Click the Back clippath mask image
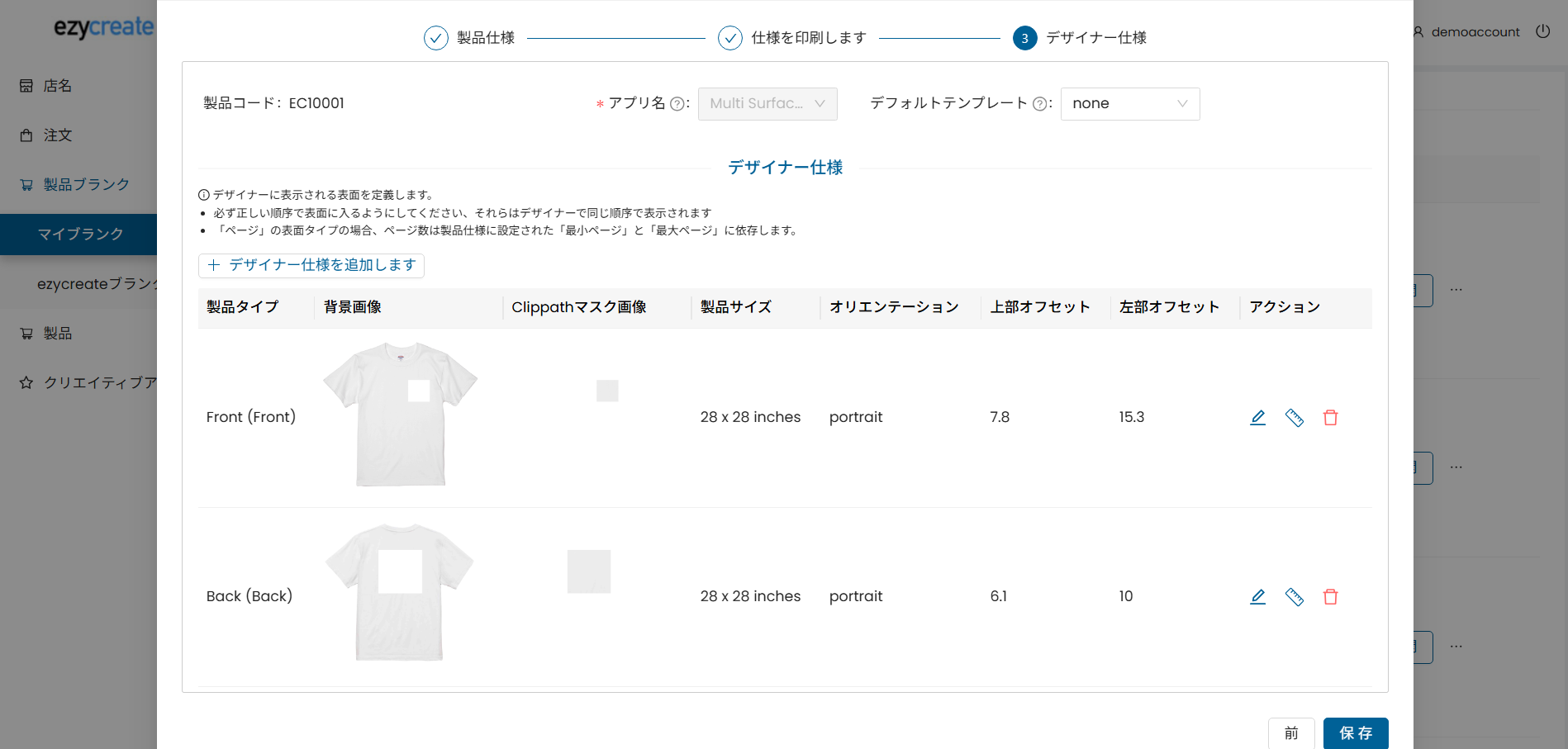Image resolution: width=1568 pixels, height=749 pixels. point(588,571)
